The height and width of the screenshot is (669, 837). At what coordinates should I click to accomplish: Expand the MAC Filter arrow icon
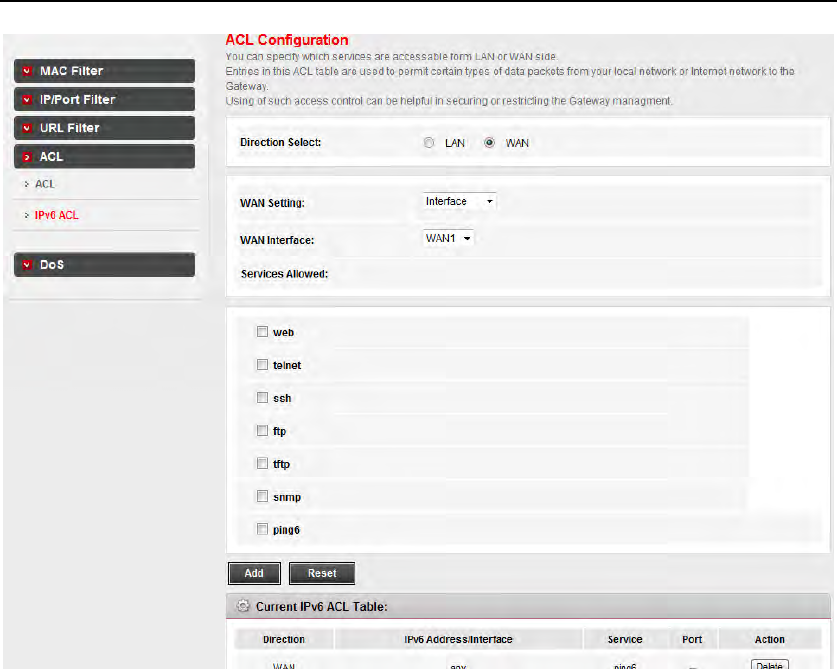coord(27,71)
